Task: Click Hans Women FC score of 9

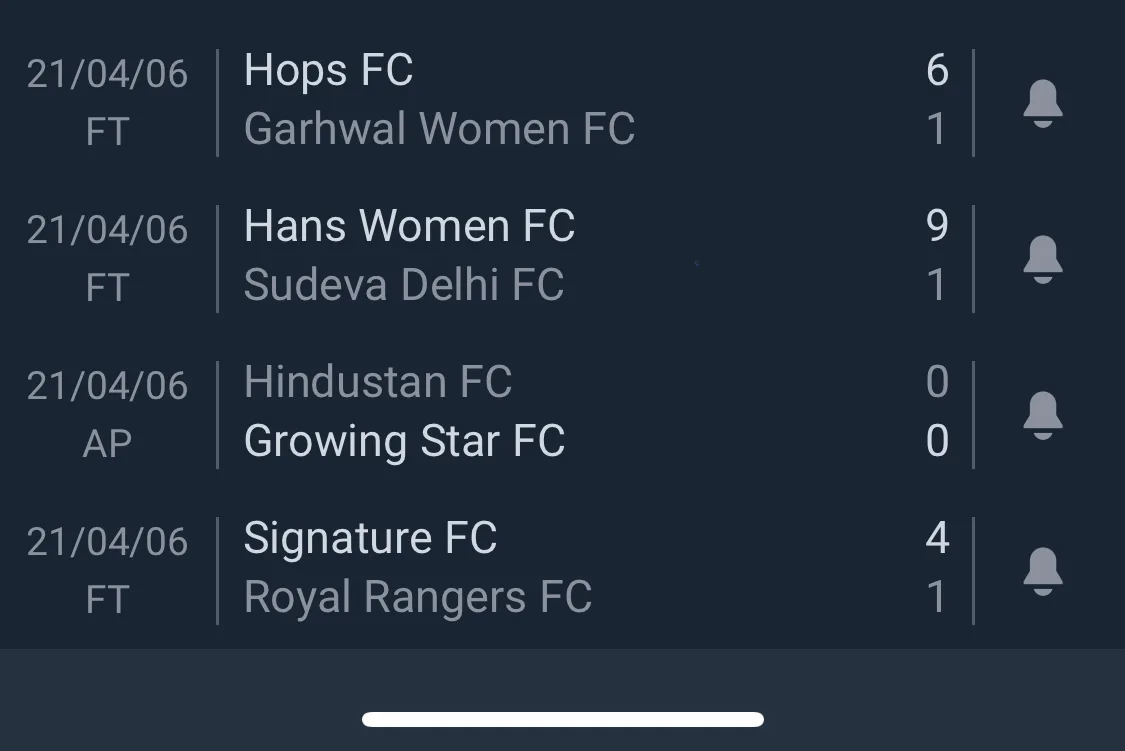Action: point(937,226)
